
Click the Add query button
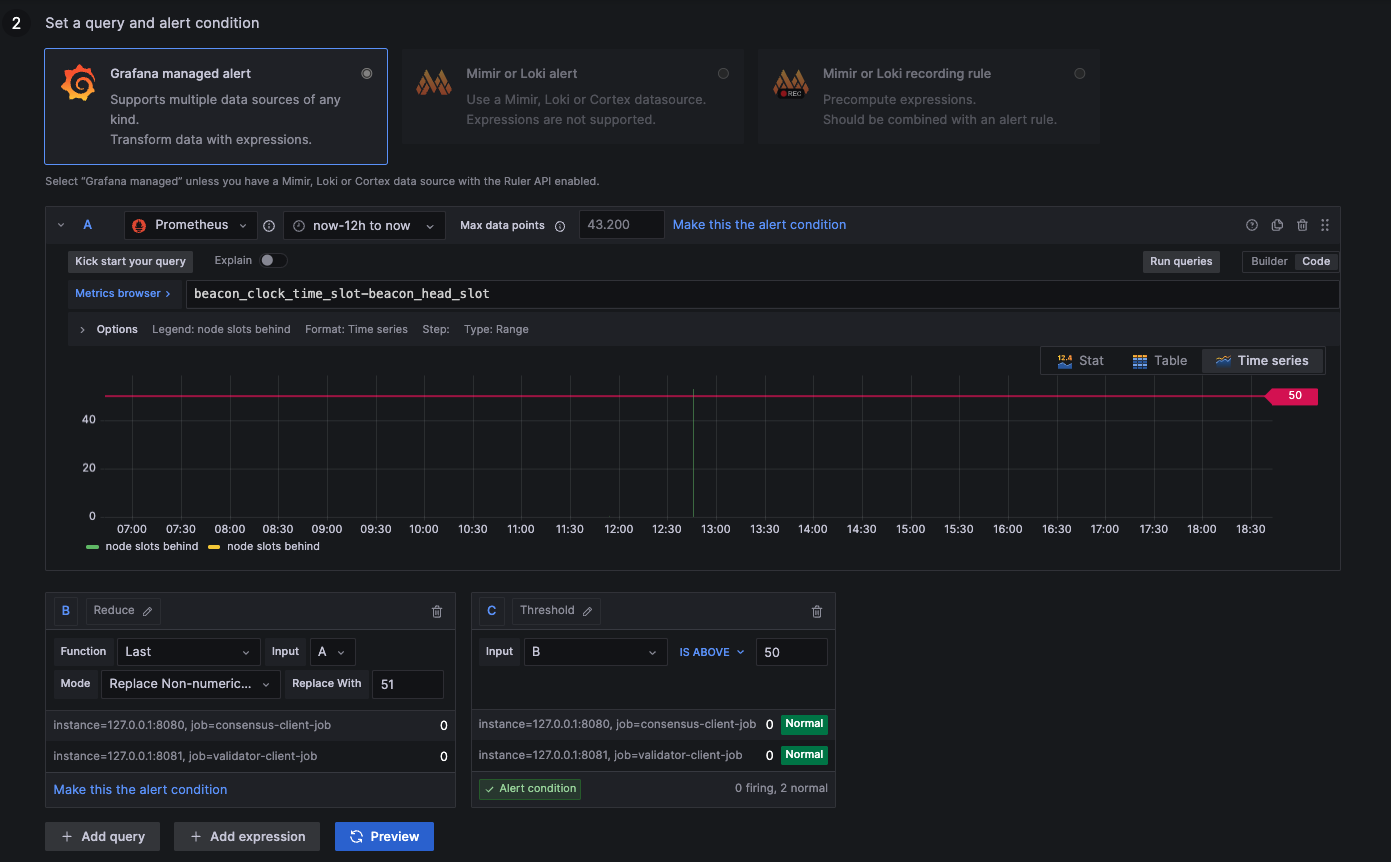tap(103, 836)
